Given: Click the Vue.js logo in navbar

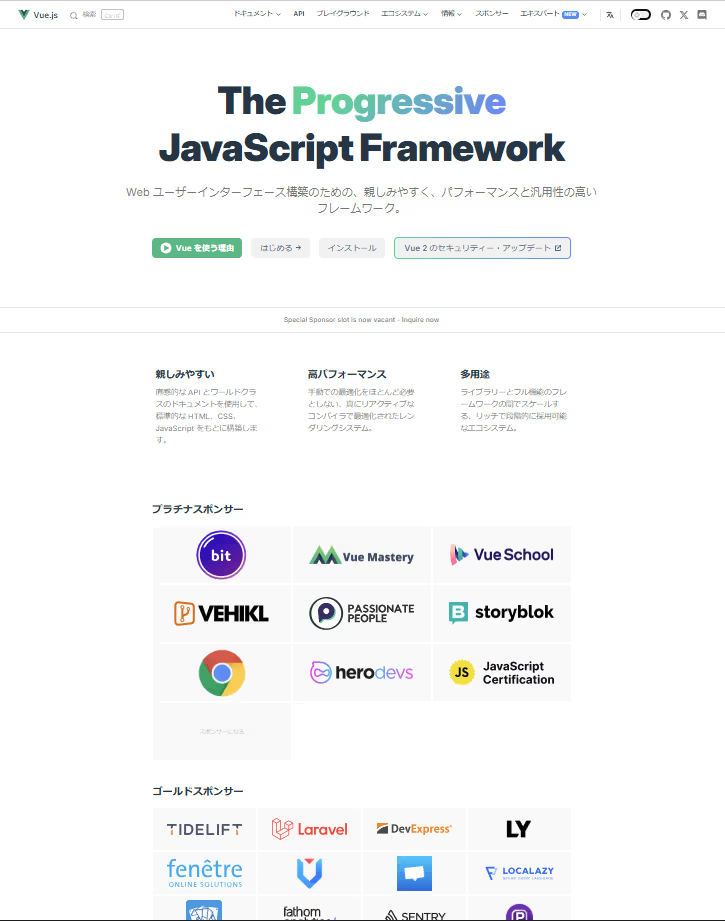Looking at the screenshot, I should [38, 15].
